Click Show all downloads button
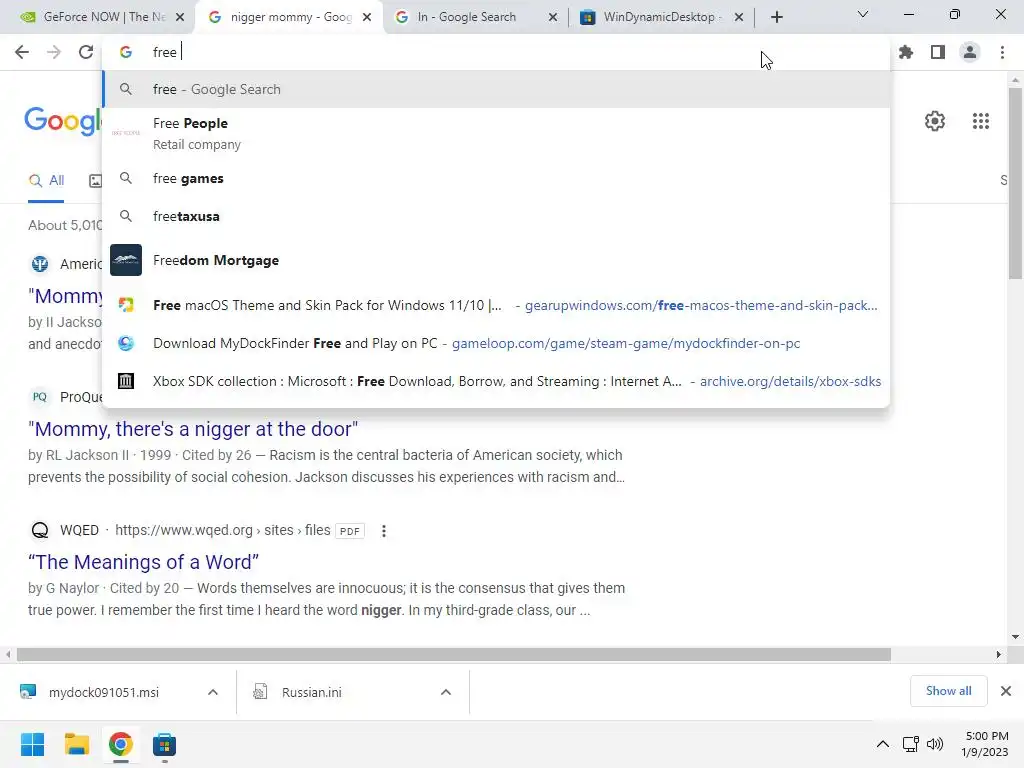The image size is (1024, 768). click(948, 691)
